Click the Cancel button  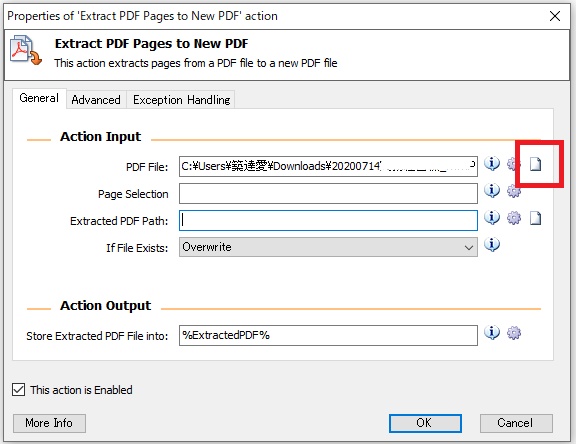click(x=516, y=423)
